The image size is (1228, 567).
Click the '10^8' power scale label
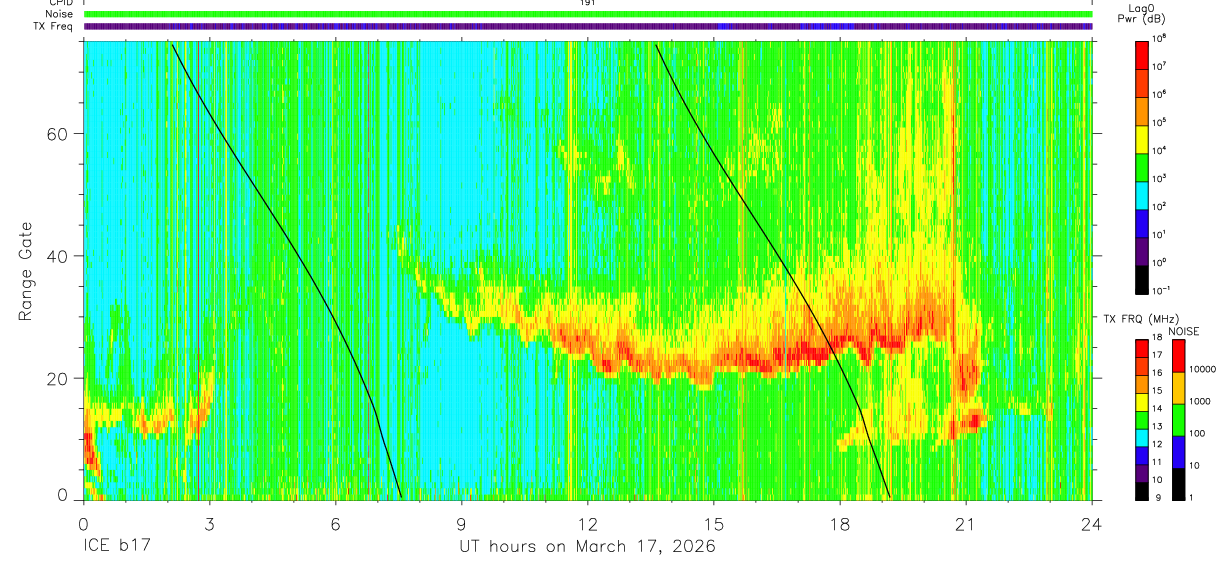coord(1160,38)
